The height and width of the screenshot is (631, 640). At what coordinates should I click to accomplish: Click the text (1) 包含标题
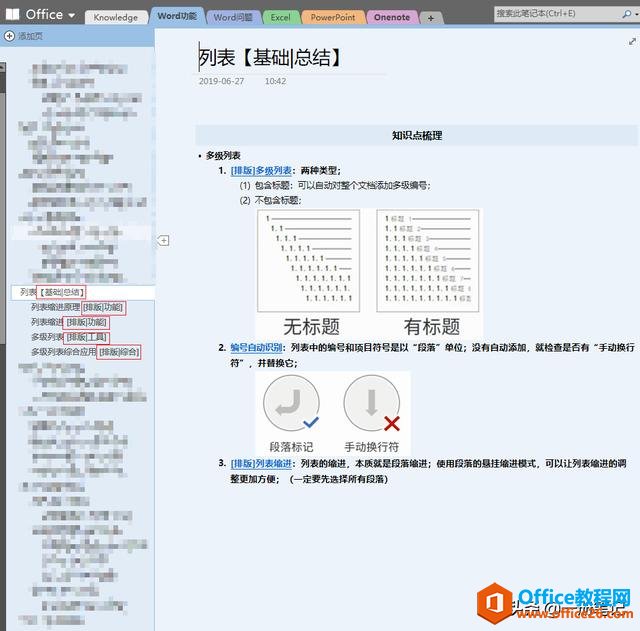point(266,185)
